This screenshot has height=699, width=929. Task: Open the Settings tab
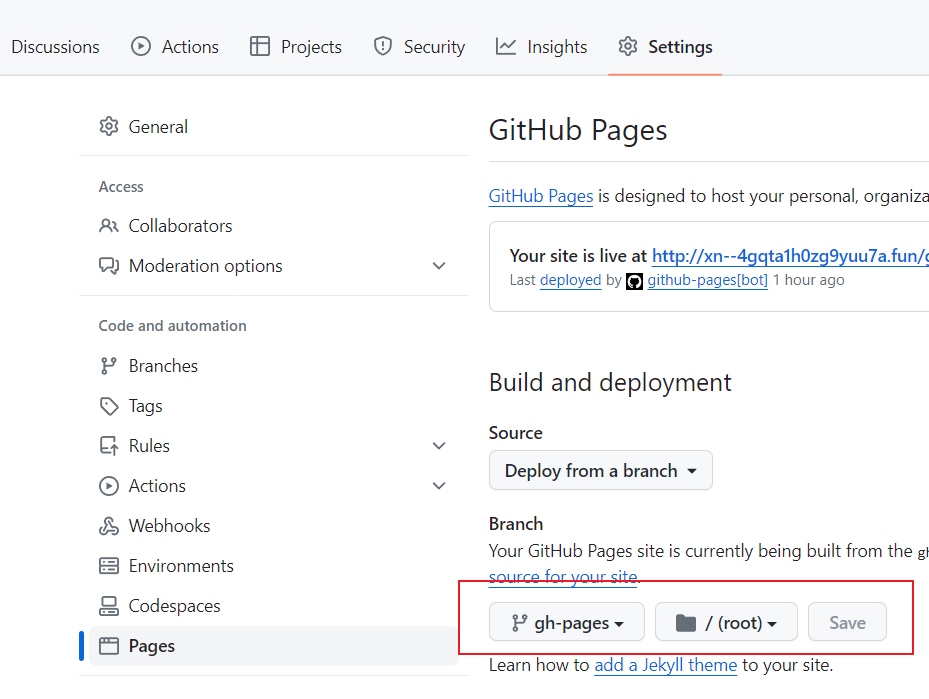(x=665, y=47)
